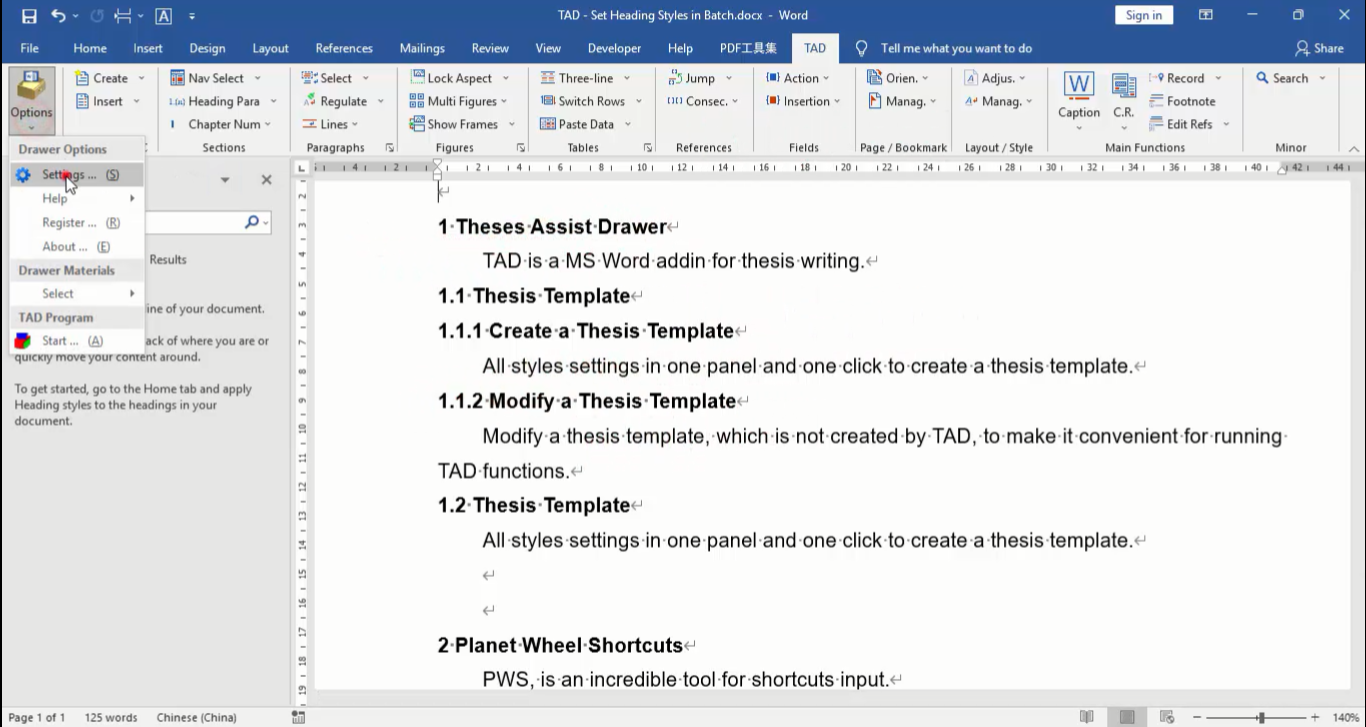Click the 125 words count in status bar
Screen dimensions: 1366x727
pyautogui.click(x=111, y=717)
